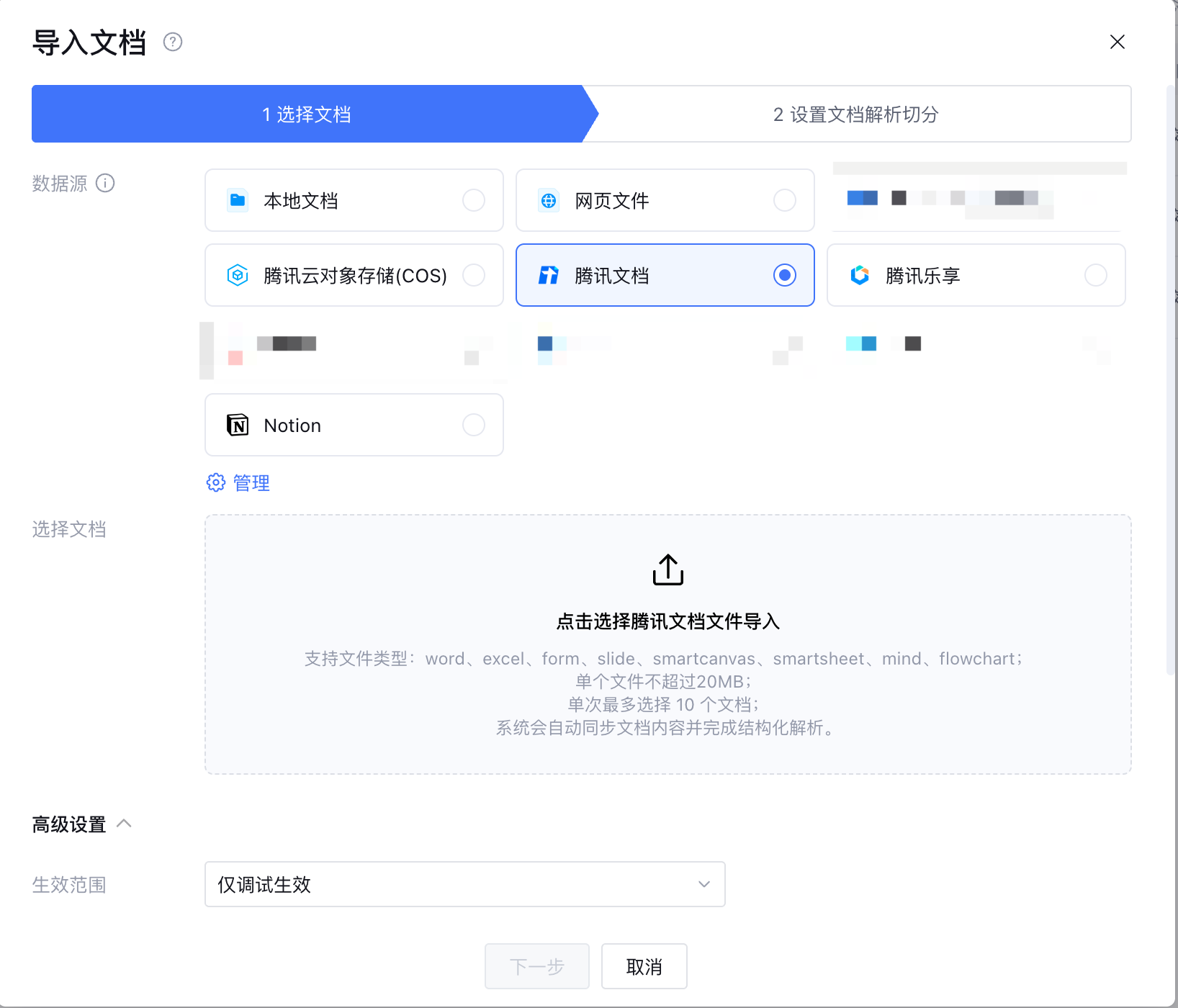Click the 本地文档 label text
The image size is (1178, 1008).
(301, 201)
